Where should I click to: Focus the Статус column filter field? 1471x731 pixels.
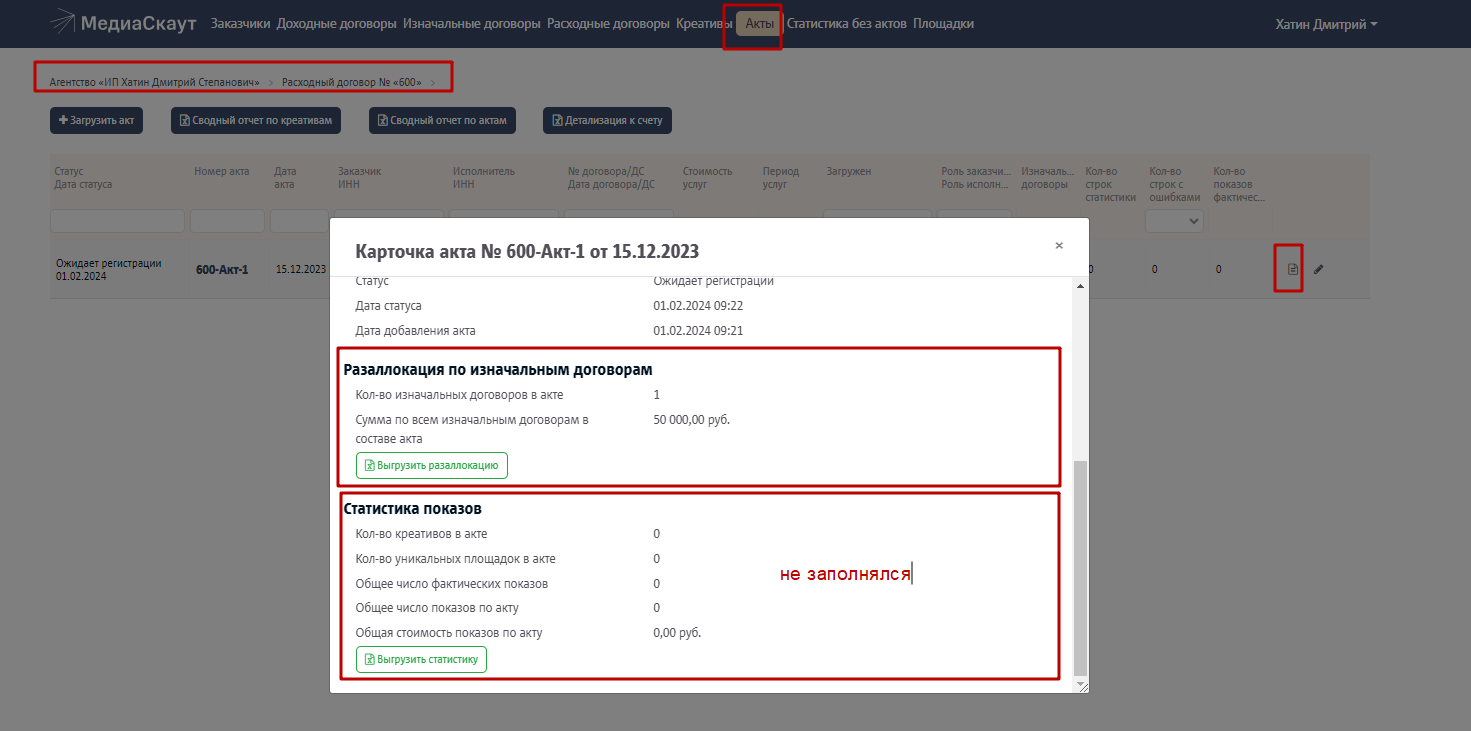117,220
